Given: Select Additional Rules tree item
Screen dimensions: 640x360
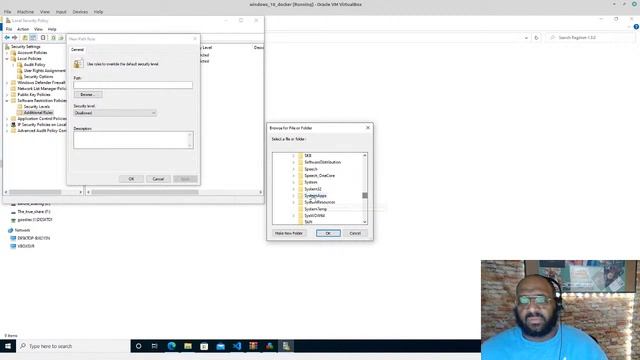Looking at the screenshot, I should coord(38,113).
